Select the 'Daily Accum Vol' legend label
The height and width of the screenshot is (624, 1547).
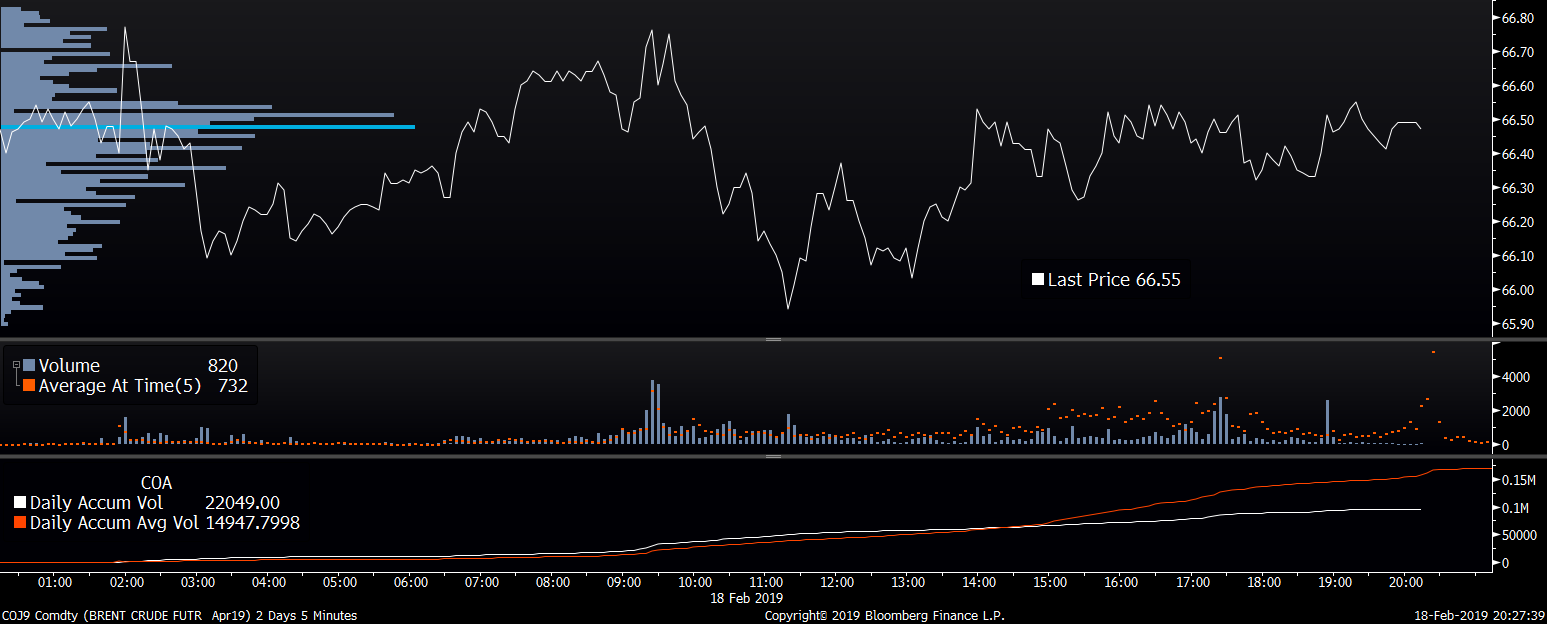(x=96, y=503)
